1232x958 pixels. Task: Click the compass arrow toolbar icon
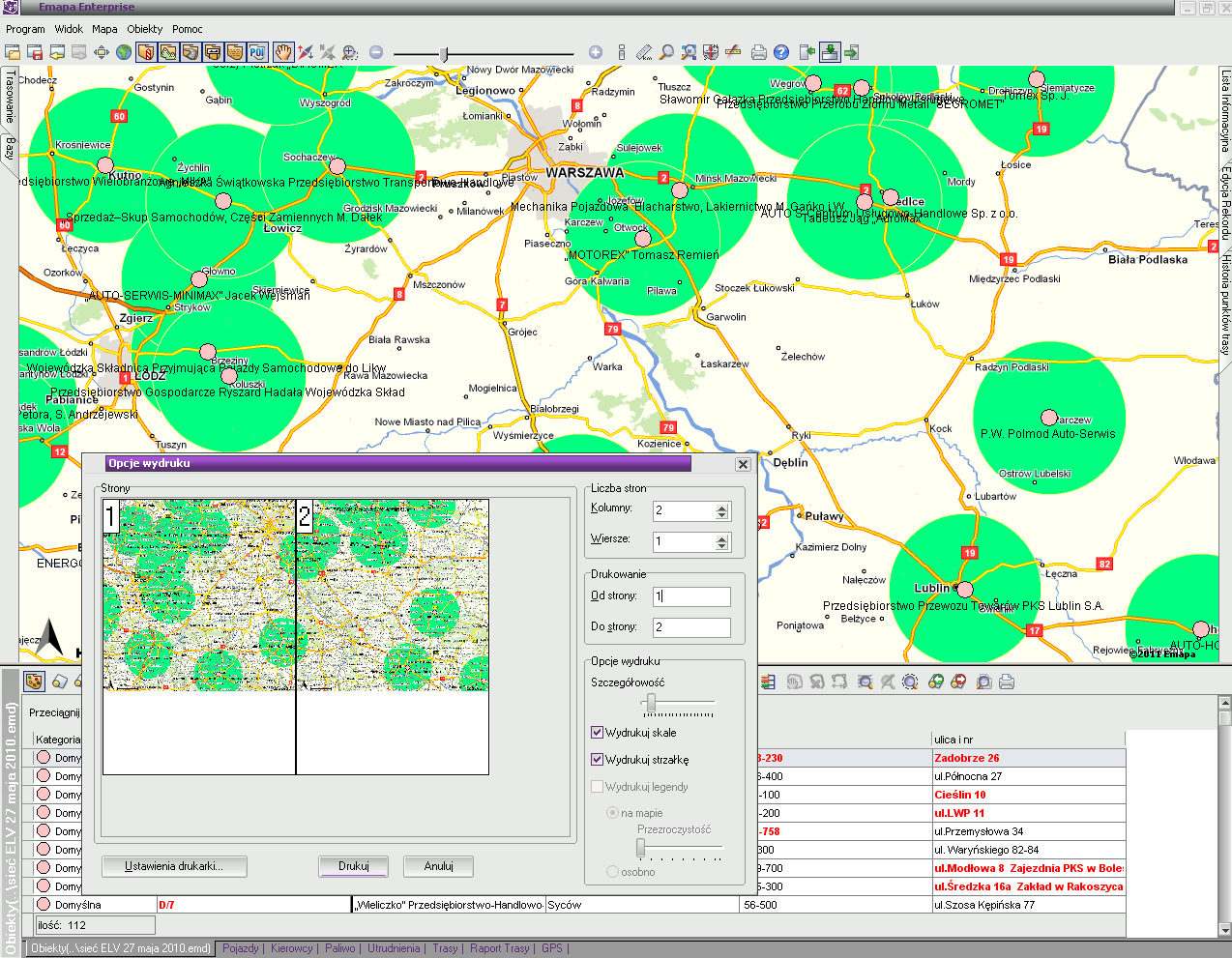306,52
